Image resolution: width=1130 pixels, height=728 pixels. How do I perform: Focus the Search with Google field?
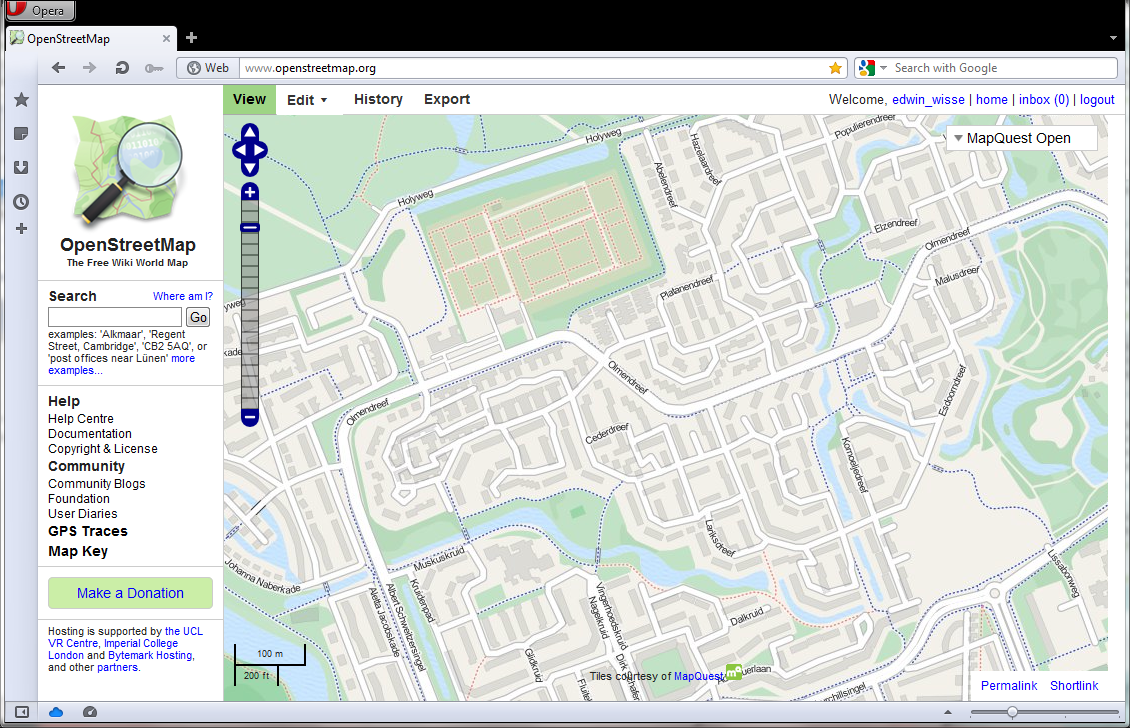pos(1004,68)
